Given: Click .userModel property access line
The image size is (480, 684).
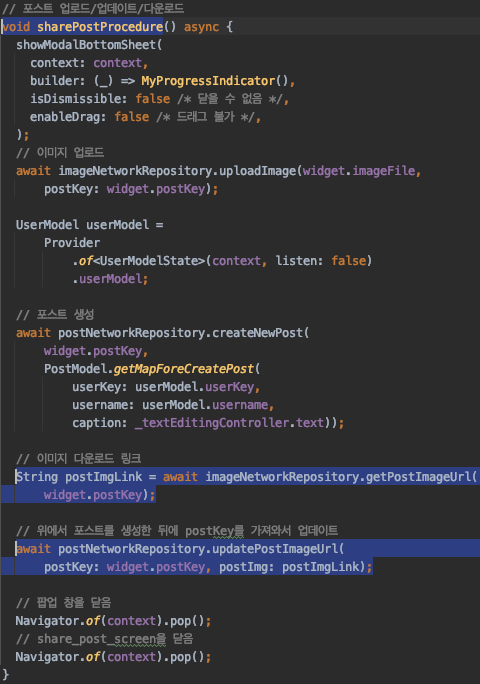Looking at the screenshot, I should click(x=110, y=279).
